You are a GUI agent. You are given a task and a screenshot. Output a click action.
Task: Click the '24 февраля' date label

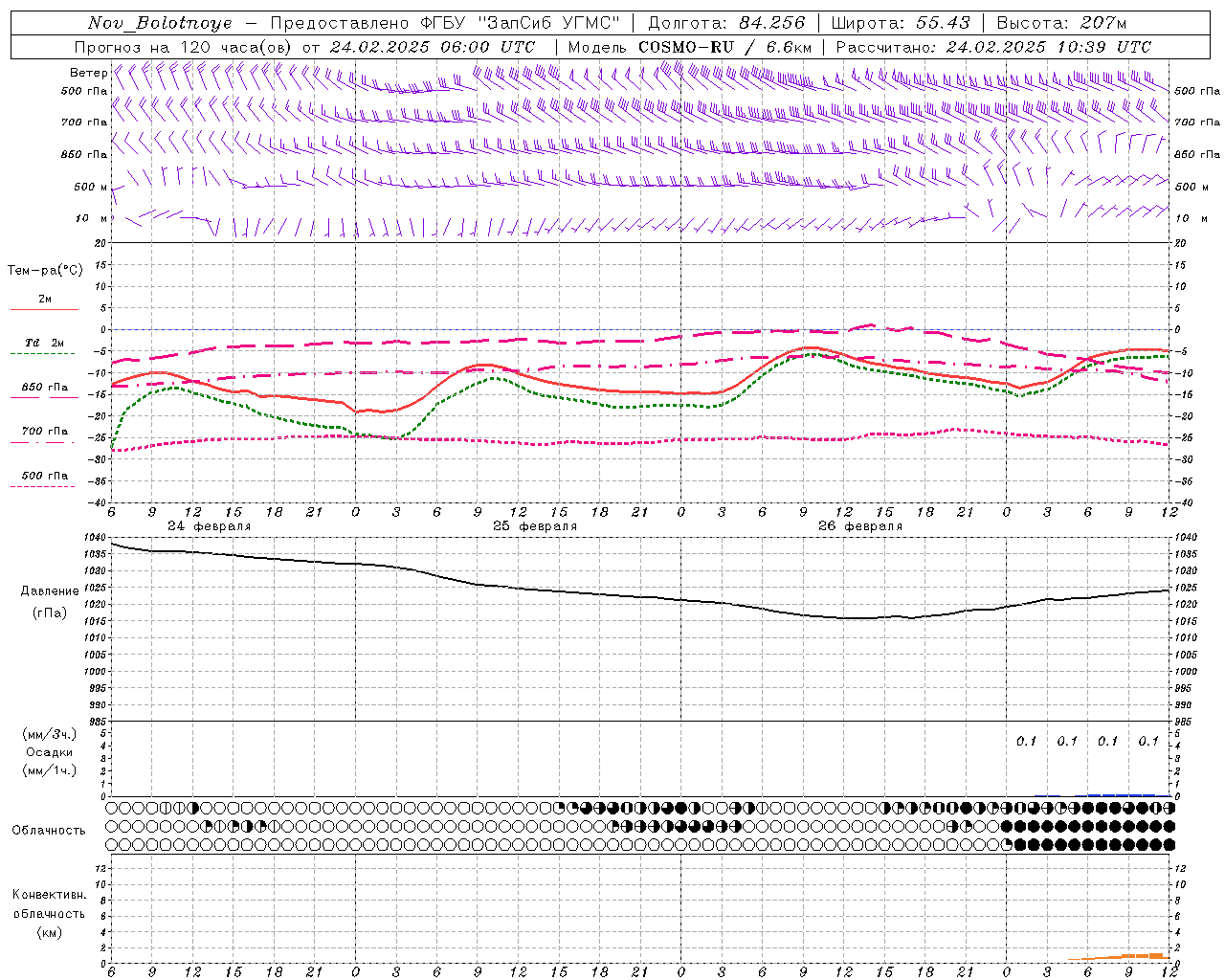pos(210,526)
